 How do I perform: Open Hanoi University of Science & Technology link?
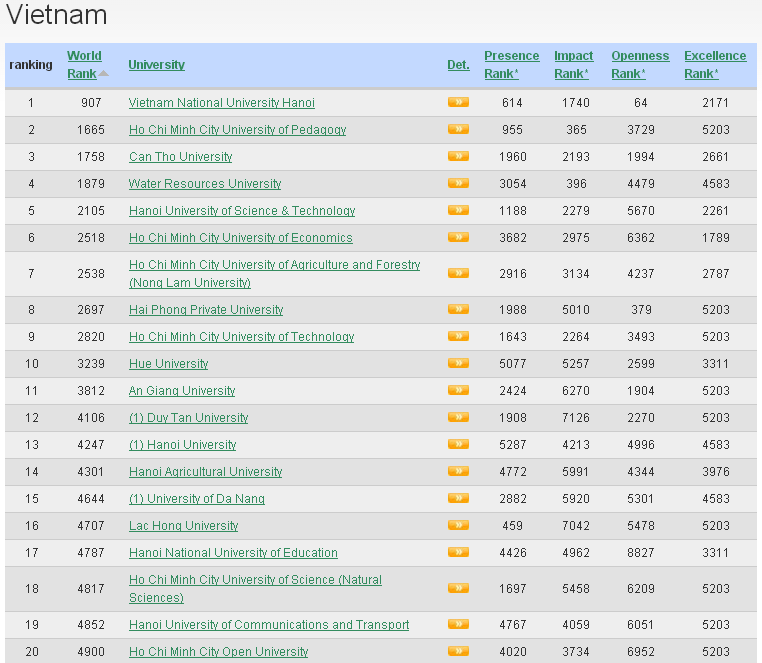point(241,211)
